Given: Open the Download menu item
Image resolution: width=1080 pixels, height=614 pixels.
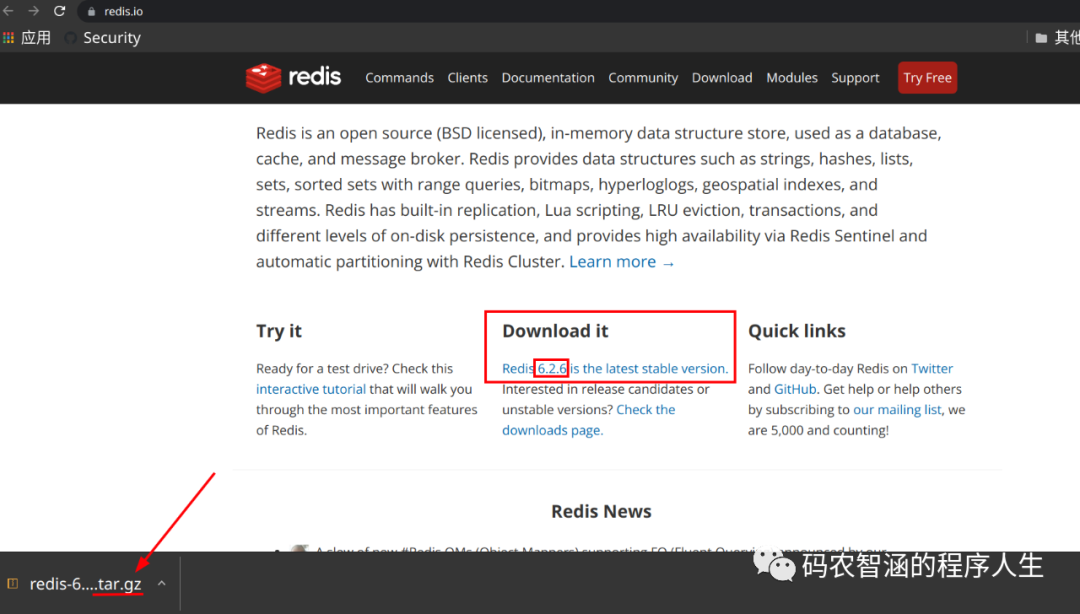Looking at the screenshot, I should coord(723,78).
